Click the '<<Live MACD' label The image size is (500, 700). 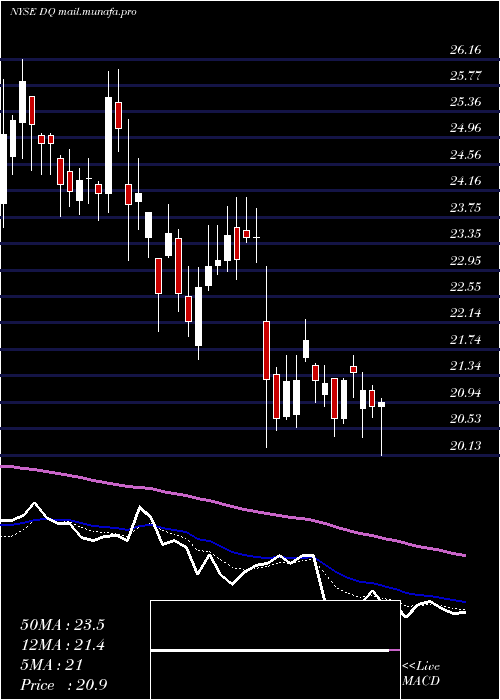click(x=421, y=674)
